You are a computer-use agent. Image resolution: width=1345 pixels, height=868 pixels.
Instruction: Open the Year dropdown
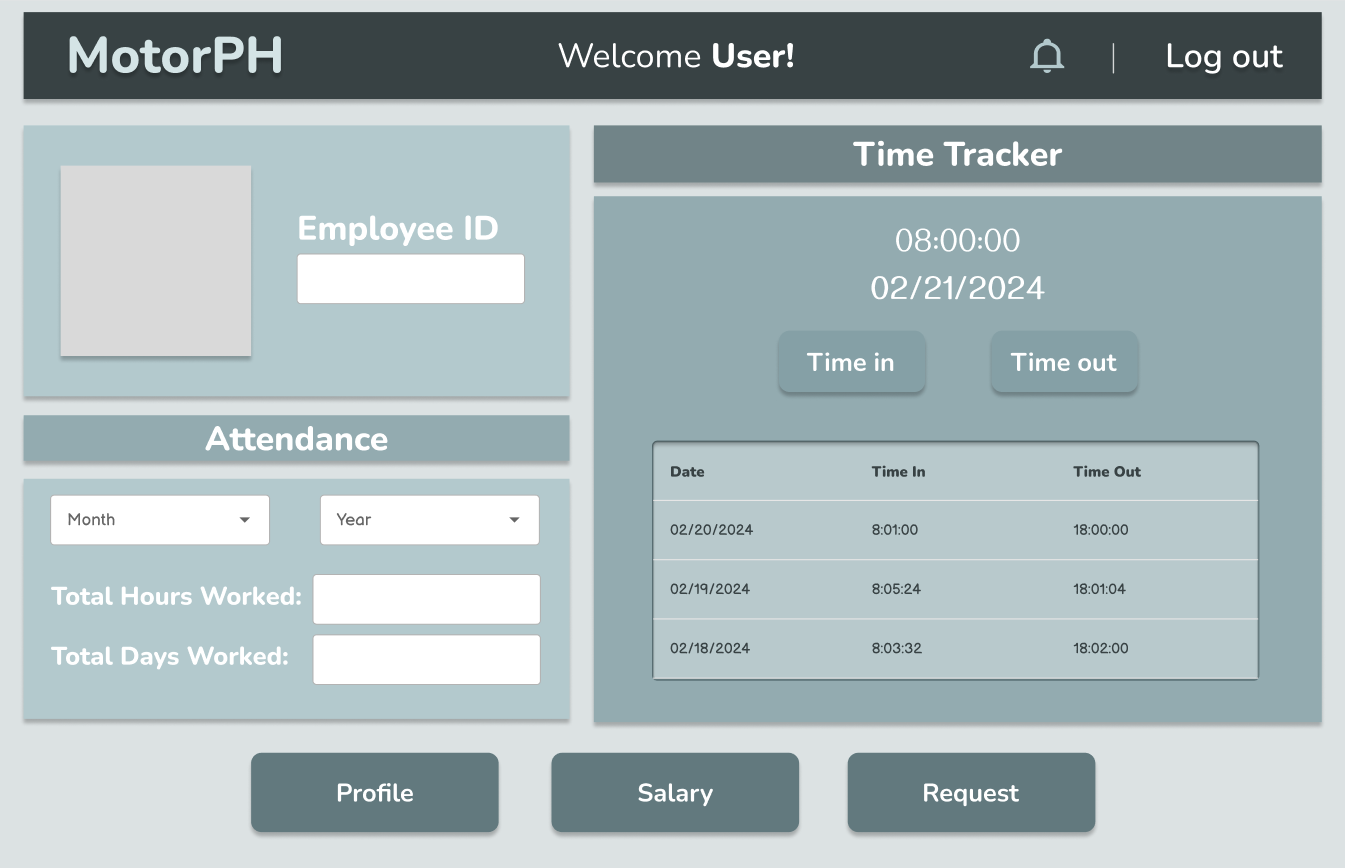point(429,520)
